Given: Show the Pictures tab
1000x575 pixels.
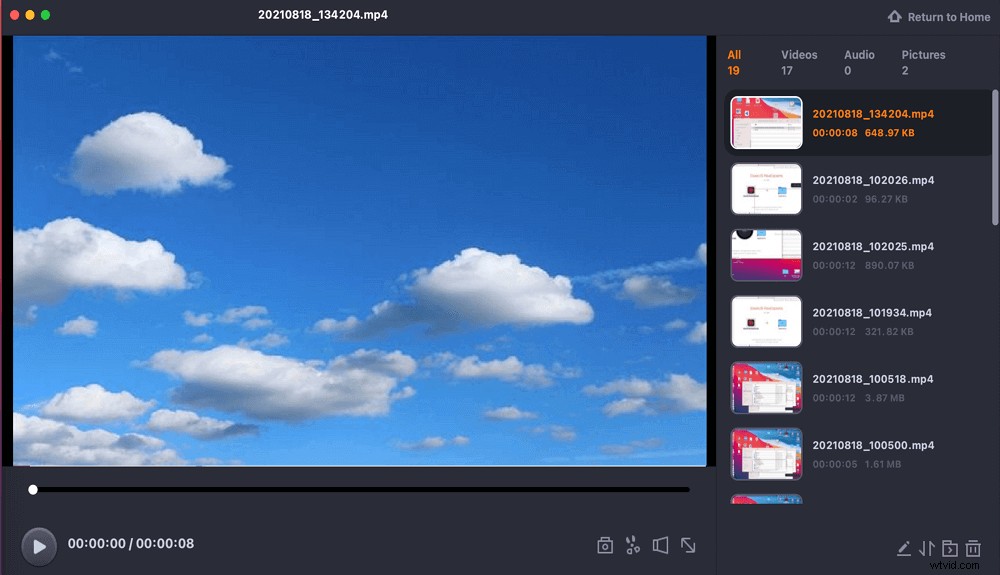Looking at the screenshot, I should pyautogui.click(x=923, y=62).
